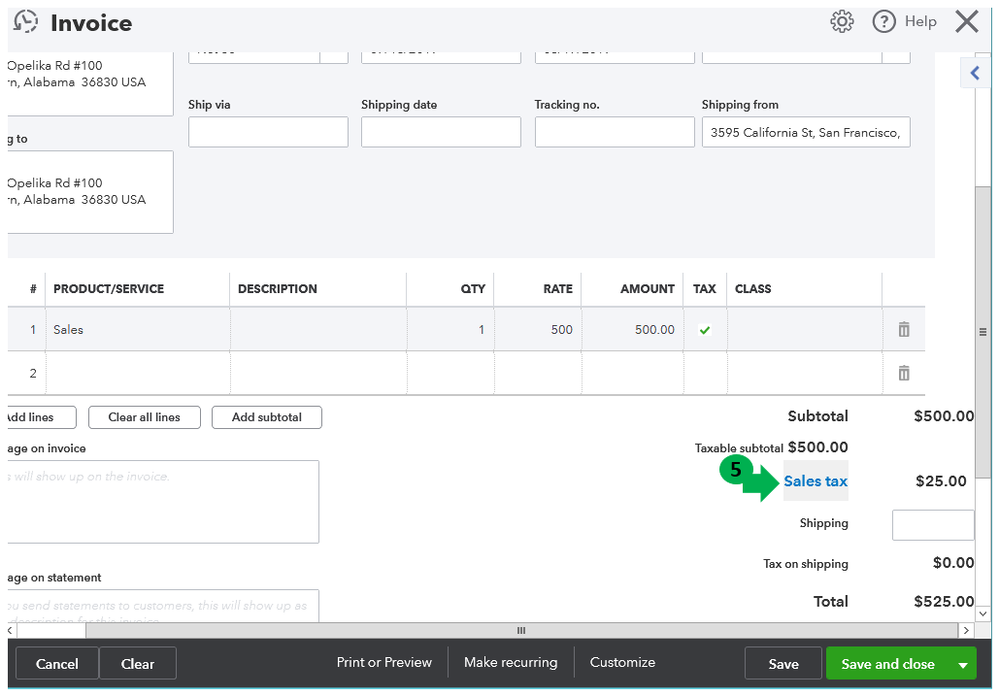This screenshot has width=999, height=693.
Task: Expand the side panel with the blue chevron
Action: tap(974, 73)
